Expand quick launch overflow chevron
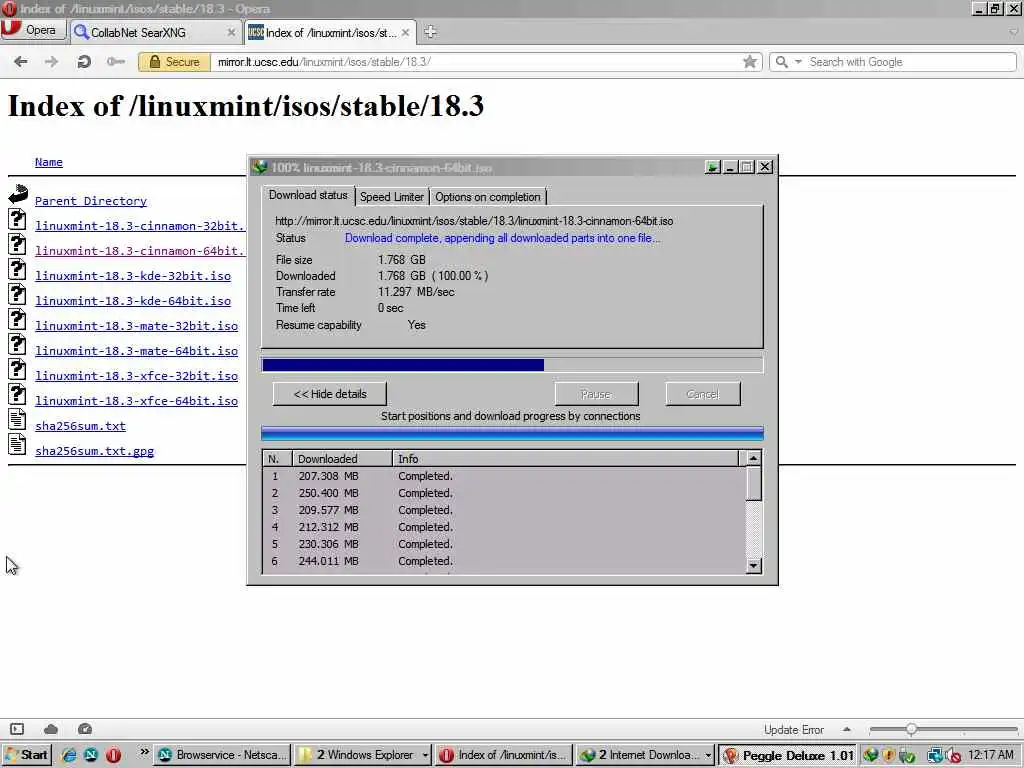 coord(144,752)
